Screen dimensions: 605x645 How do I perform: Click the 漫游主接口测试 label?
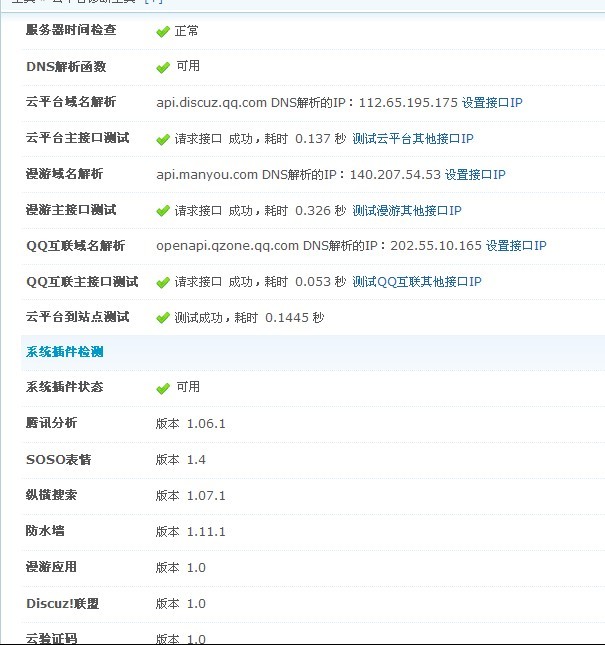tap(71, 210)
